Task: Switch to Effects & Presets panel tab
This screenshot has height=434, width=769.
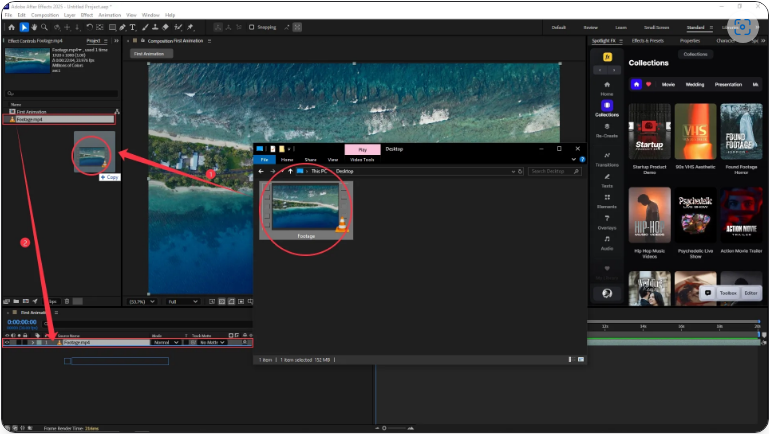Action: 648,41
